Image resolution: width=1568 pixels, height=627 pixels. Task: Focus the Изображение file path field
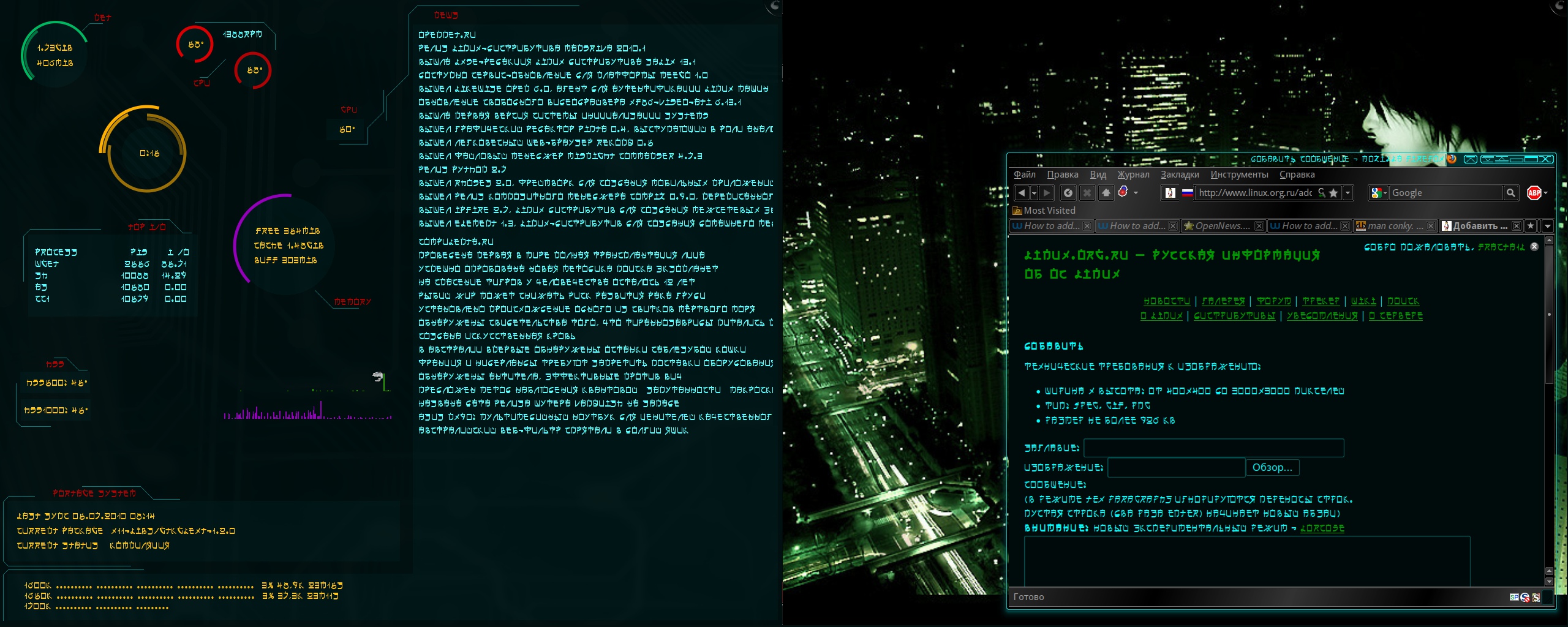click(1177, 467)
